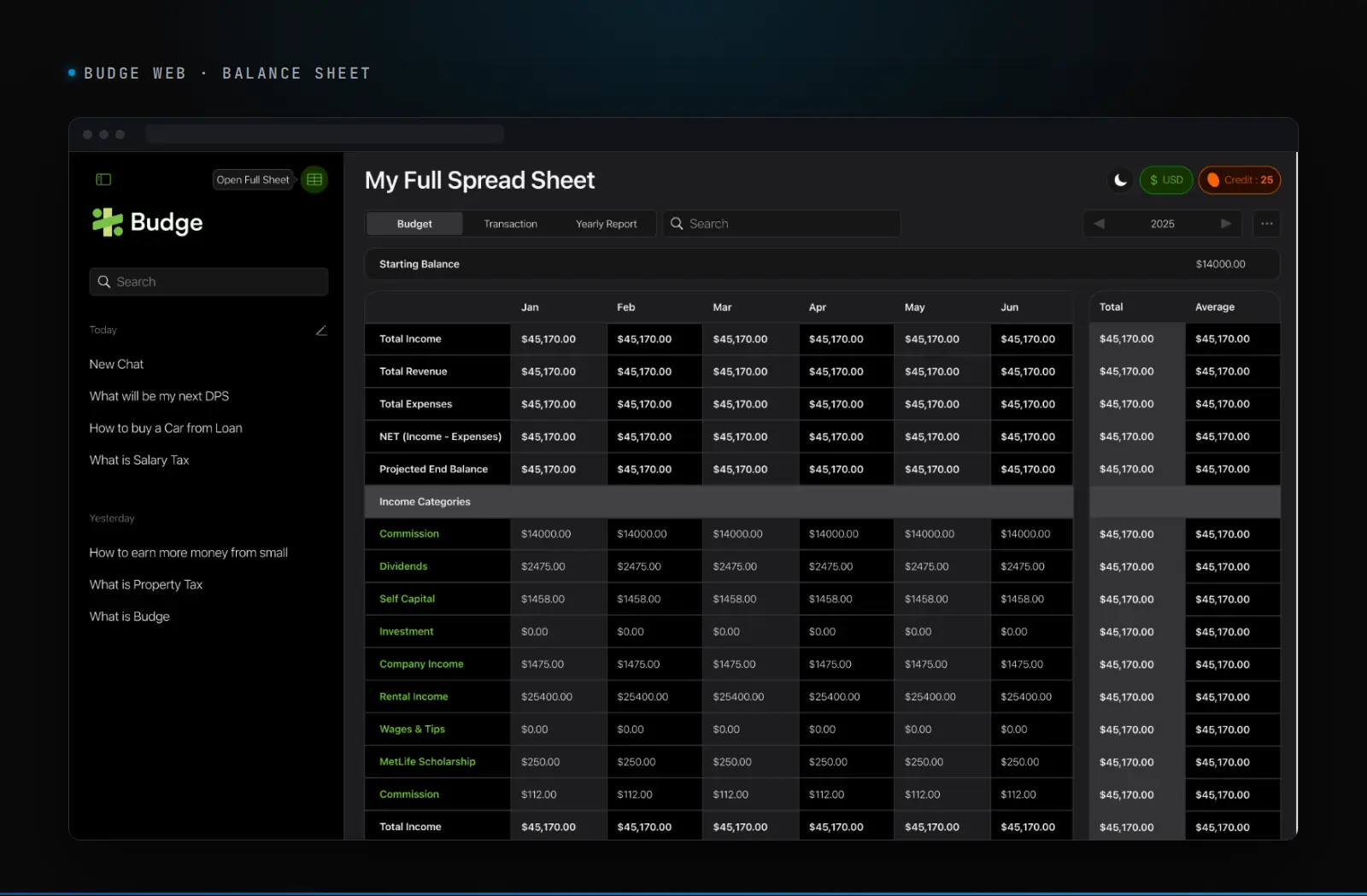Click the new chat pencil icon beside Today
1367x896 pixels.
pyautogui.click(x=321, y=331)
